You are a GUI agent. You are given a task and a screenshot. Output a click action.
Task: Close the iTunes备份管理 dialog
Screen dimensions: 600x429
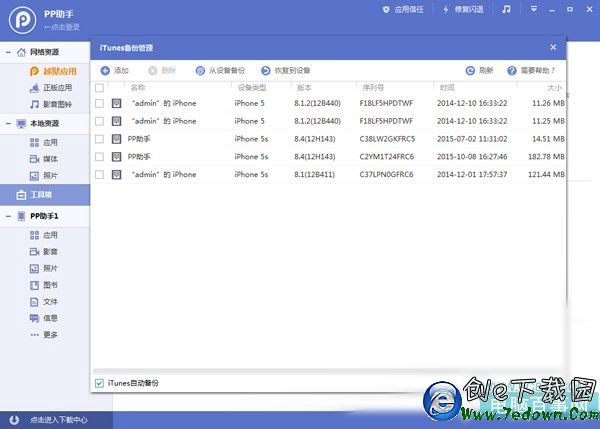[x=553, y=47]
